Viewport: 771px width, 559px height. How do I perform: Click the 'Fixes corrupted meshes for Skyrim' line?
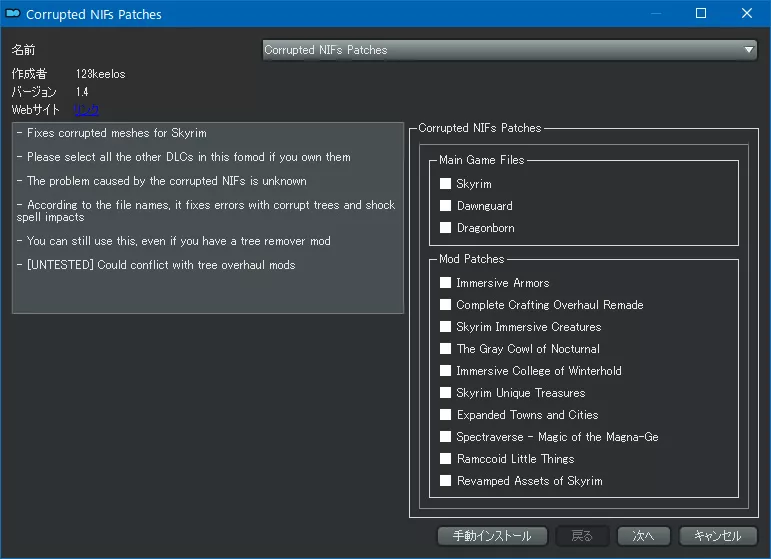point(112,133)
